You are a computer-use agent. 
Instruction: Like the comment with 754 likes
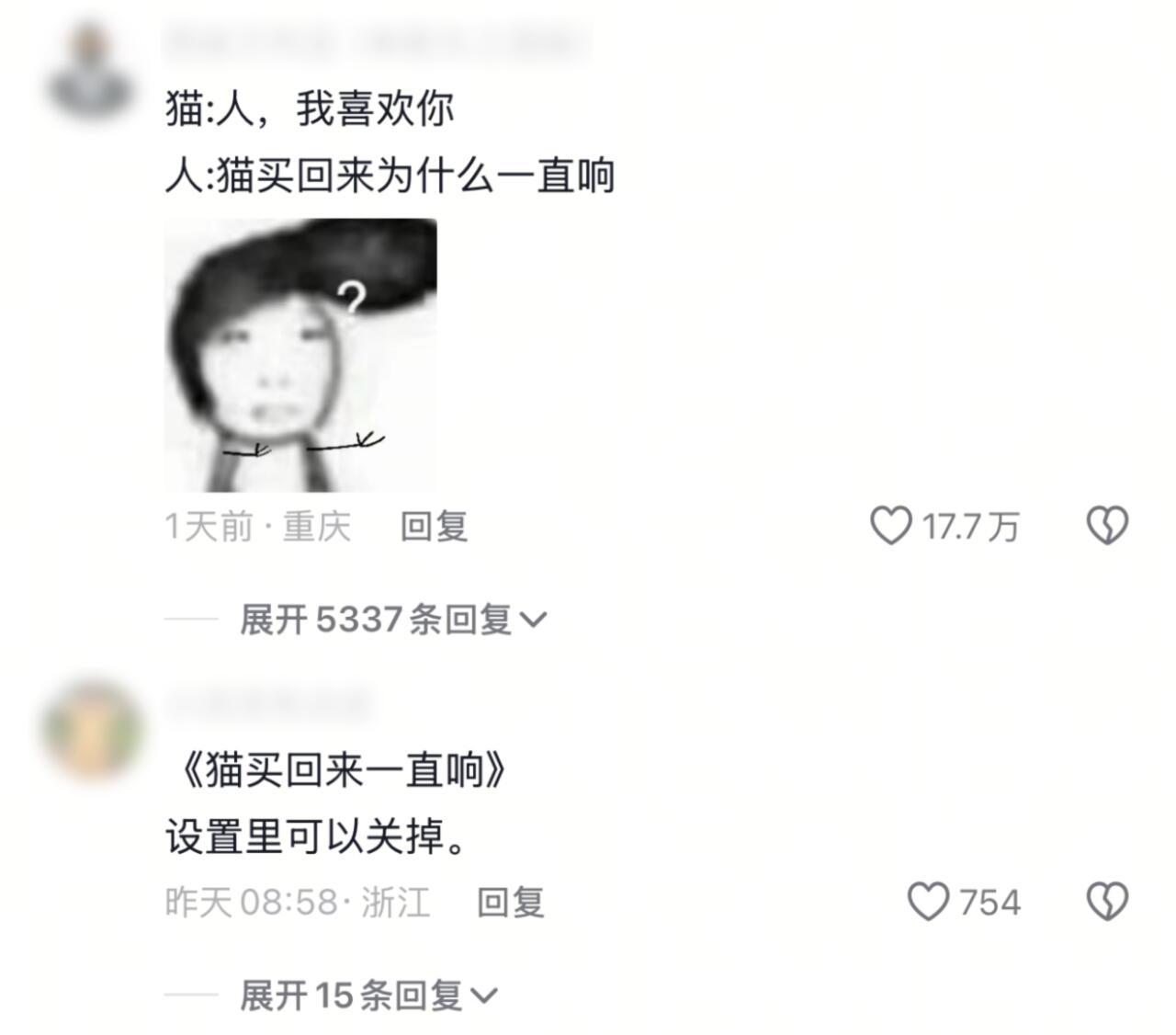[928, 902]
